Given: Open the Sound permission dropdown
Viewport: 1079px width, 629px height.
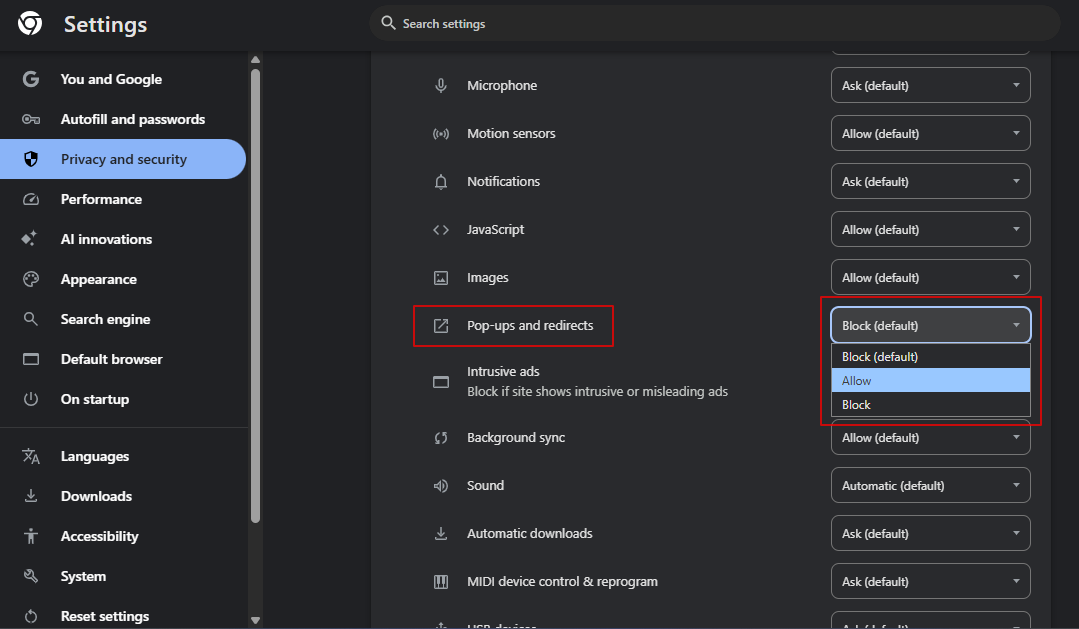Looking at the screenshot, I should click(x=930, y=486).
